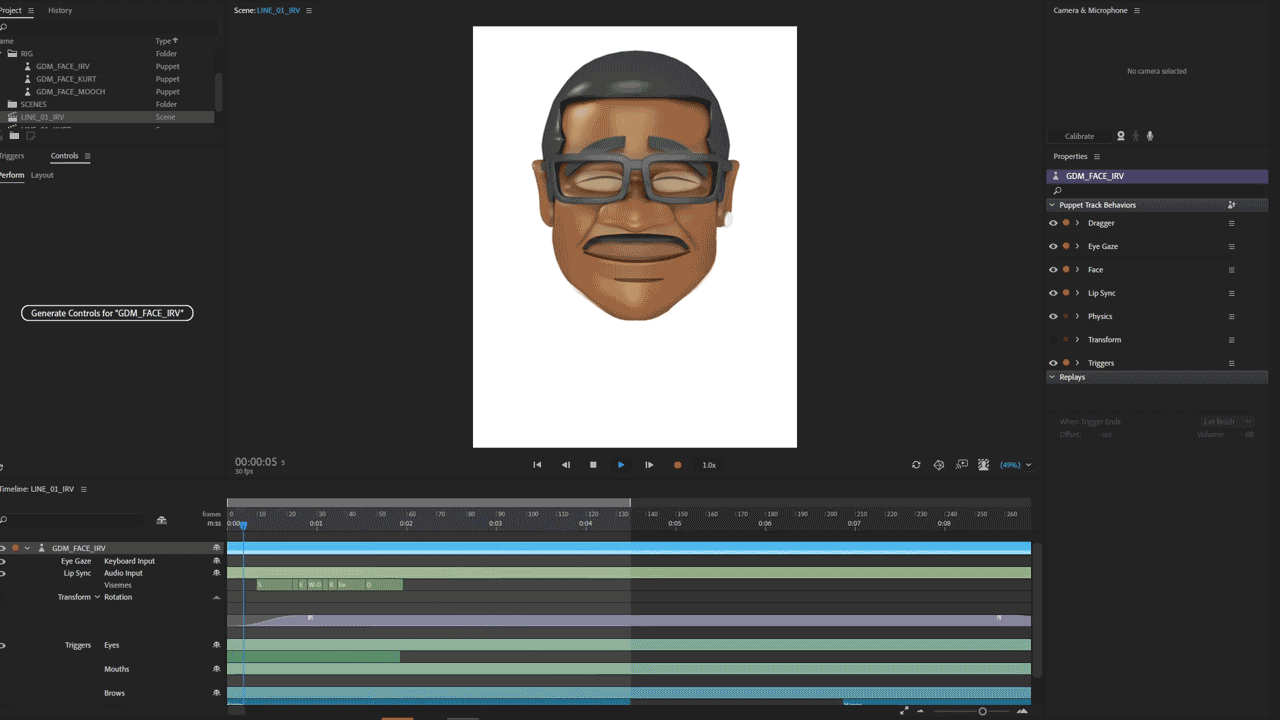
Task: Toggle Lip Sync arm-for-record dot
Action: [x=1066, y=293]
